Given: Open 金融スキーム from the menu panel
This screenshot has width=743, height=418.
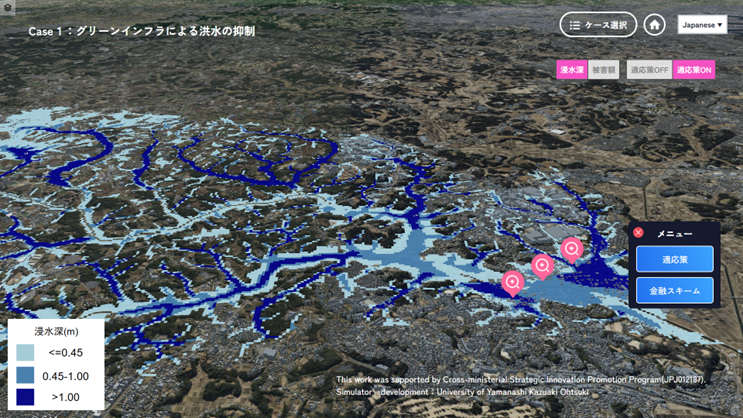Looking at the screenshot, I should coord(675,291).
